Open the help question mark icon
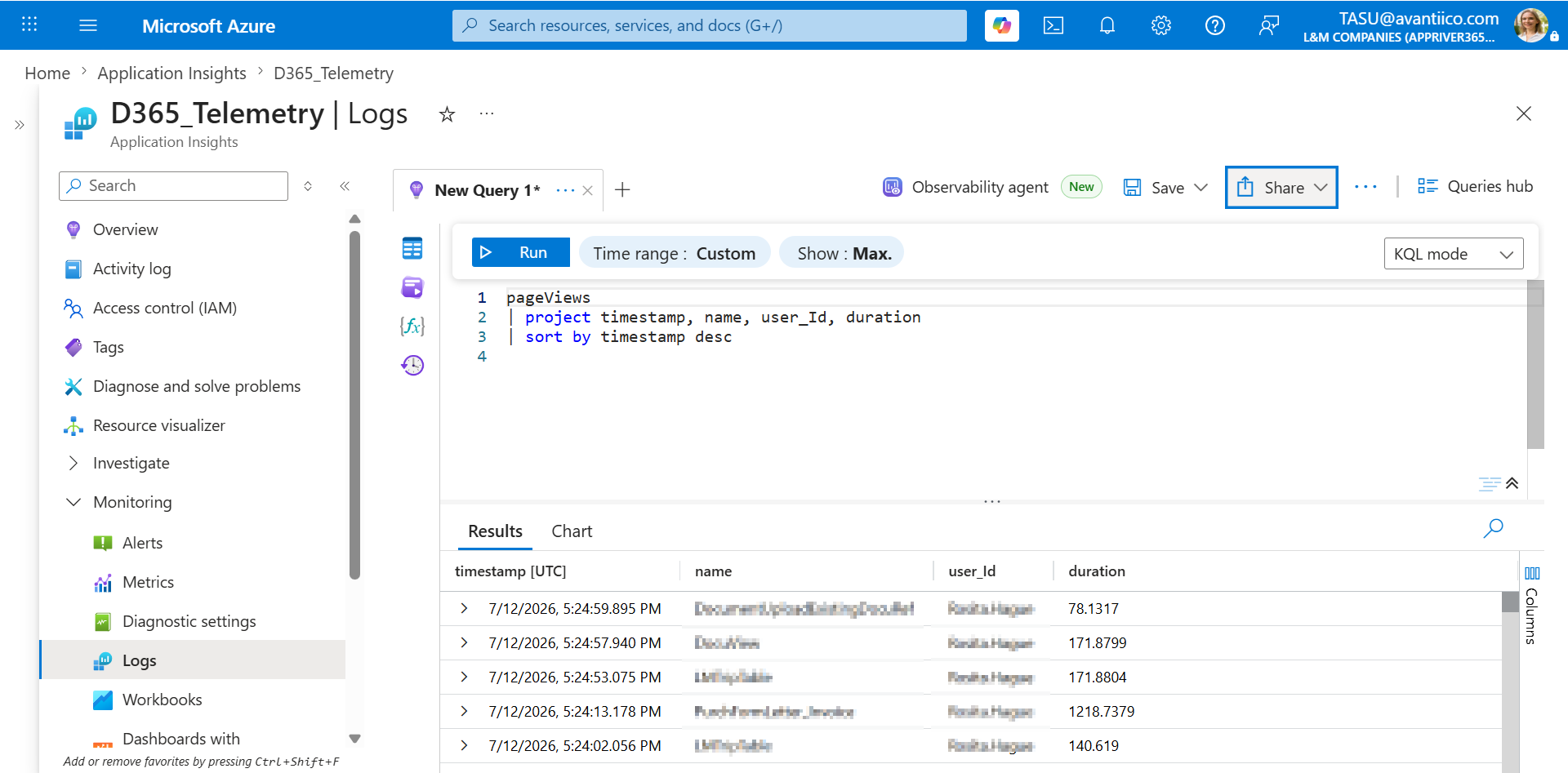 (1215, 25)
